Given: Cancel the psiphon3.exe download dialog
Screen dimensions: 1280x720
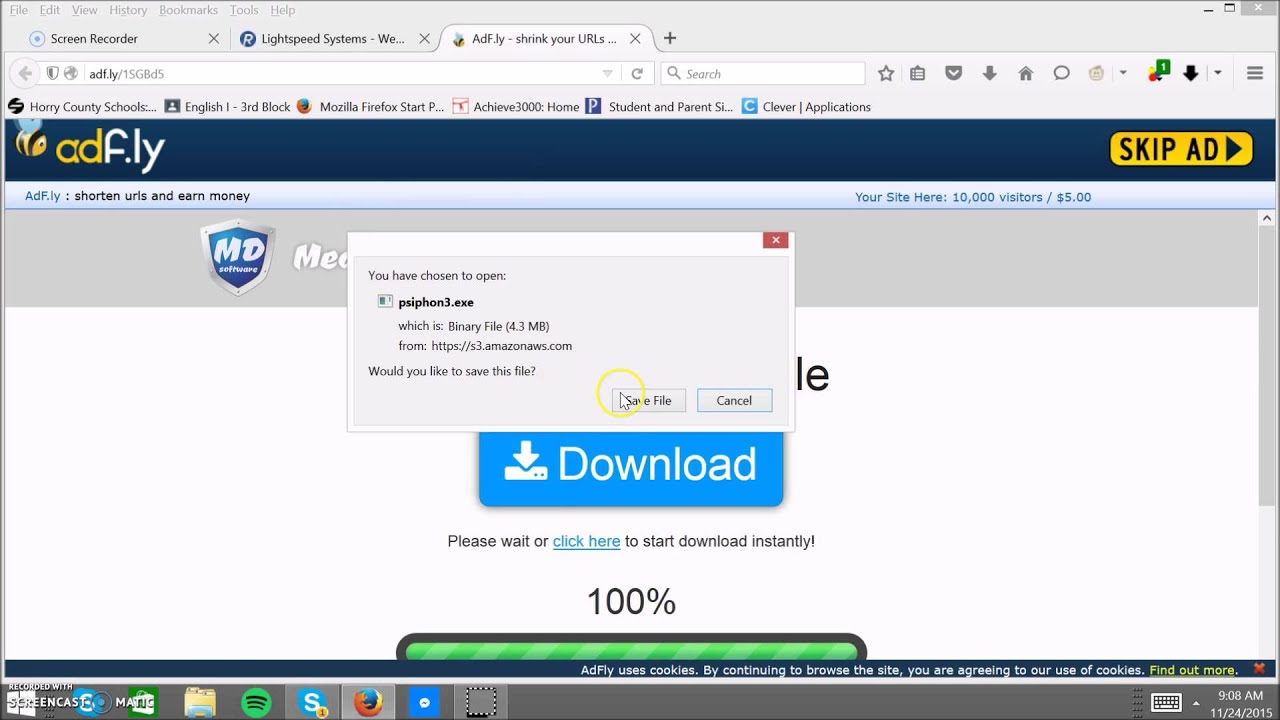Looking at the screenshot, I should point(734,400).
